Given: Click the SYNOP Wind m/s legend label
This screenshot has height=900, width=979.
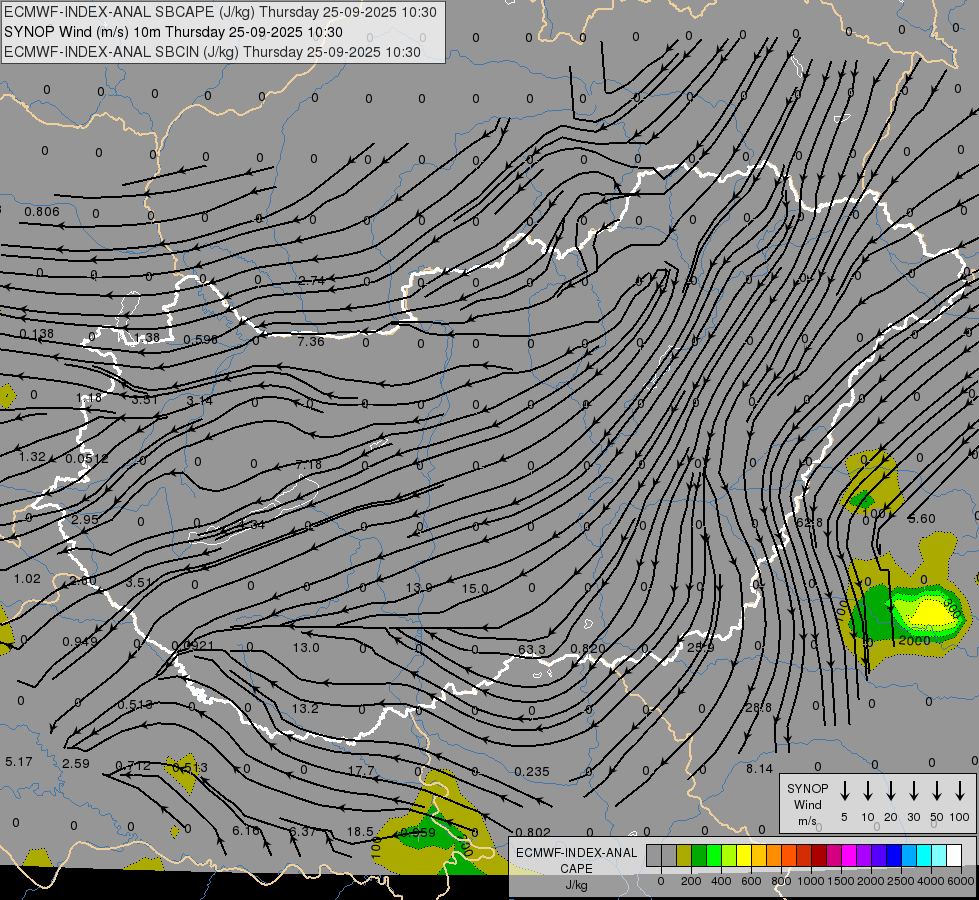Looking at the screenshot, I should (x=807, y=805).
